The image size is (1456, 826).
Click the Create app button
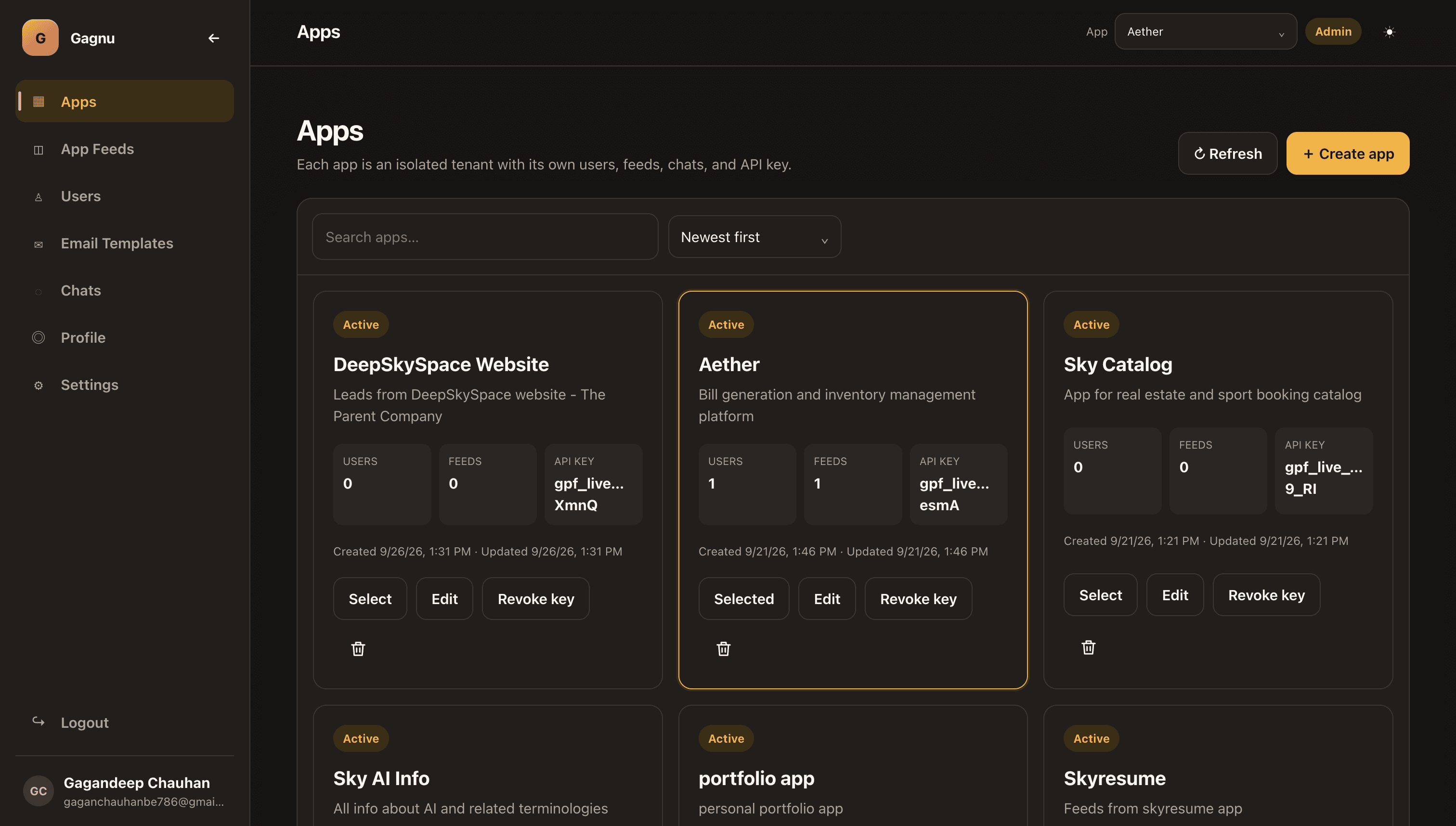[1348, 154]
